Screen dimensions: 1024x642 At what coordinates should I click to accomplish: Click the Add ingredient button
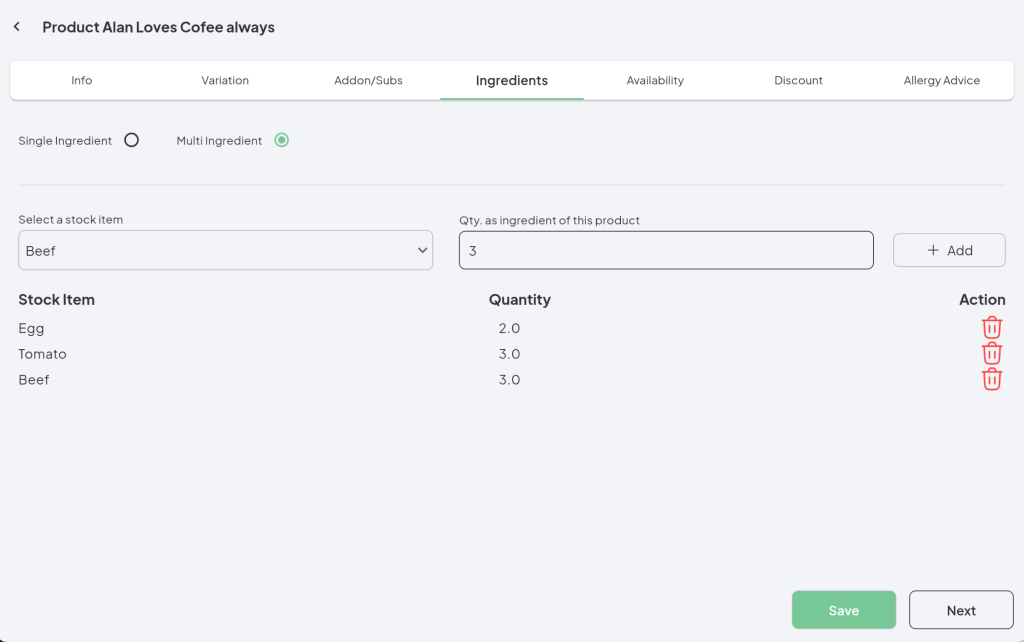tap(949, 250)
